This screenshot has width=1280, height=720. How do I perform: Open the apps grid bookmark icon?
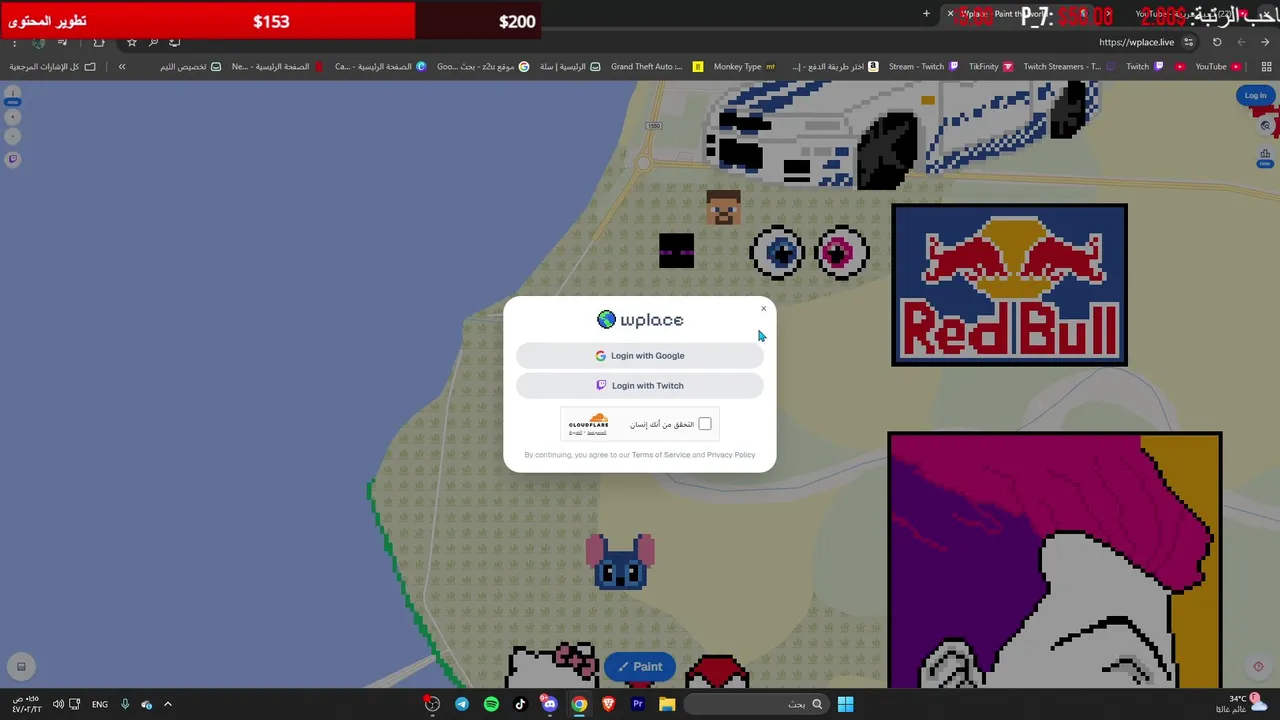click(x=1266, y=67)
